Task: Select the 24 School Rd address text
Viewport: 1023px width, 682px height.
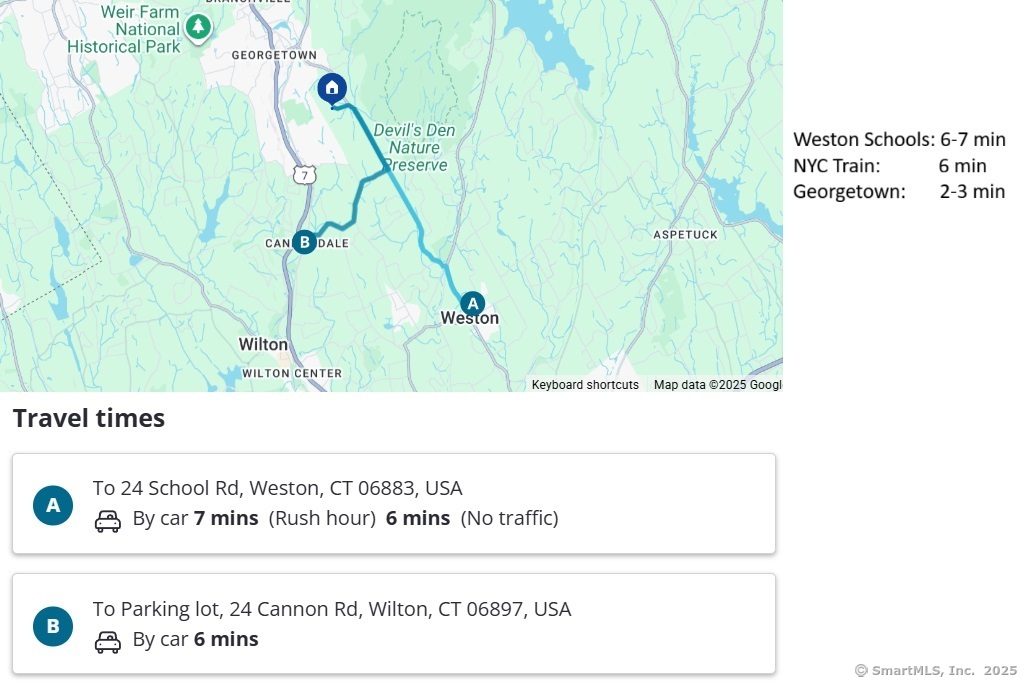Action: (x=277, y=488)
